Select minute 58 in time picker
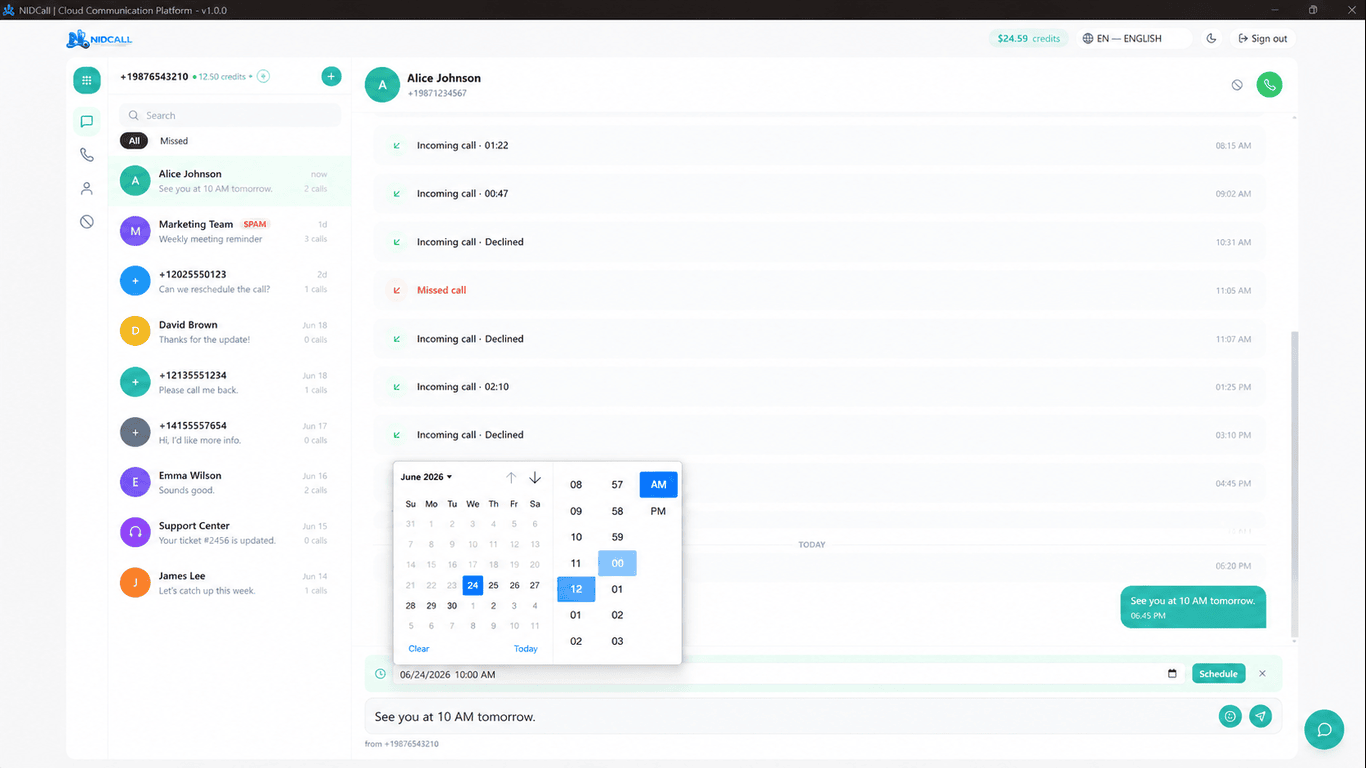This screenshot has height=768, width=1366. click(x=617, y=511)
